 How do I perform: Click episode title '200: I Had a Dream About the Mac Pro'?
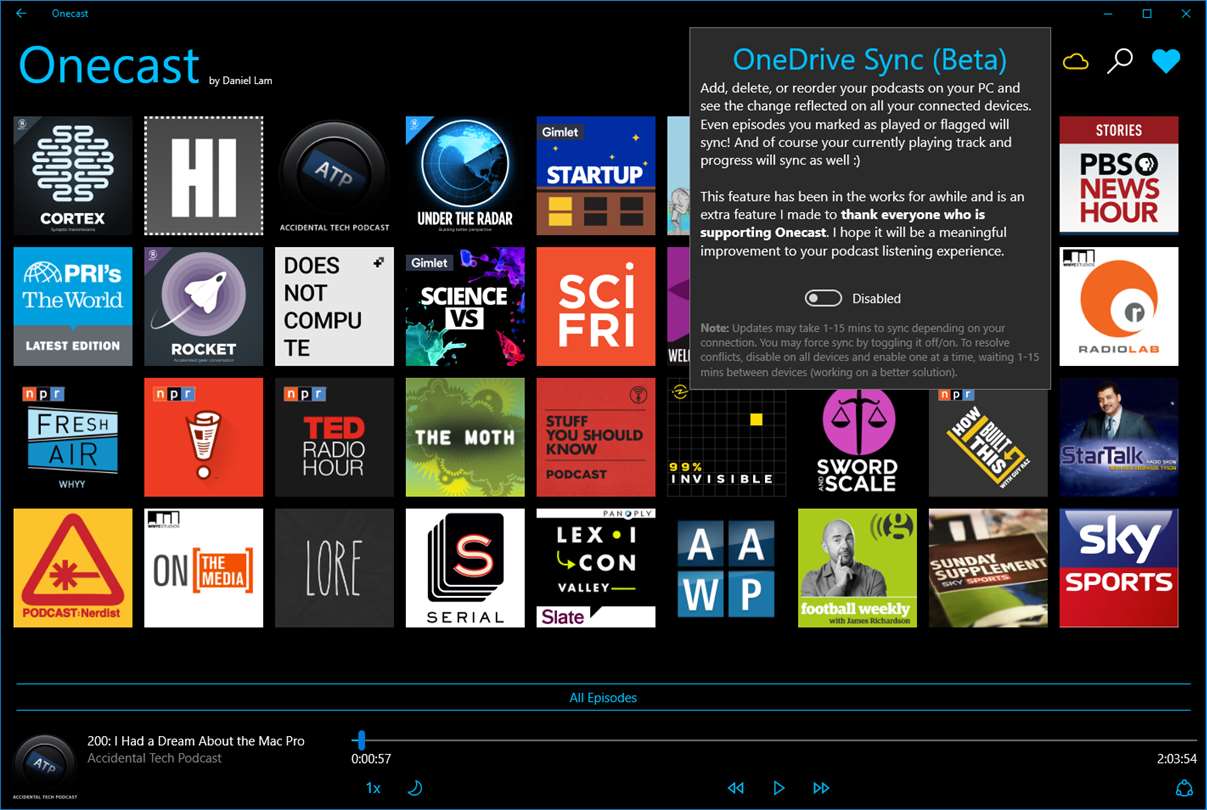pyautogui.click(x=196, y=741)
